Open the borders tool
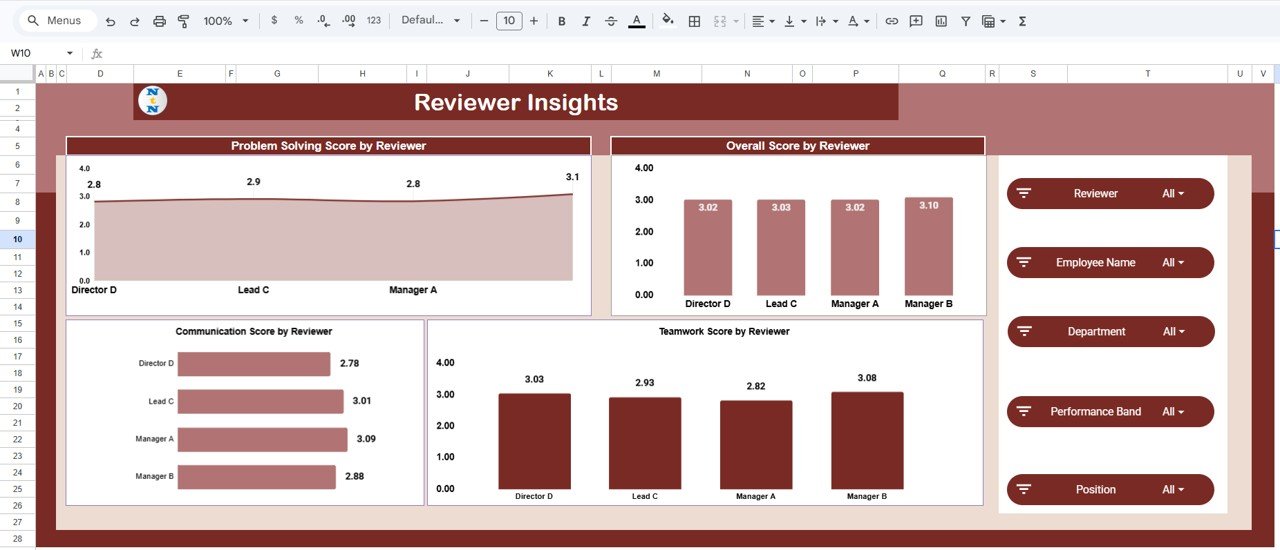The image size is (1280, 550). (694, 21)
